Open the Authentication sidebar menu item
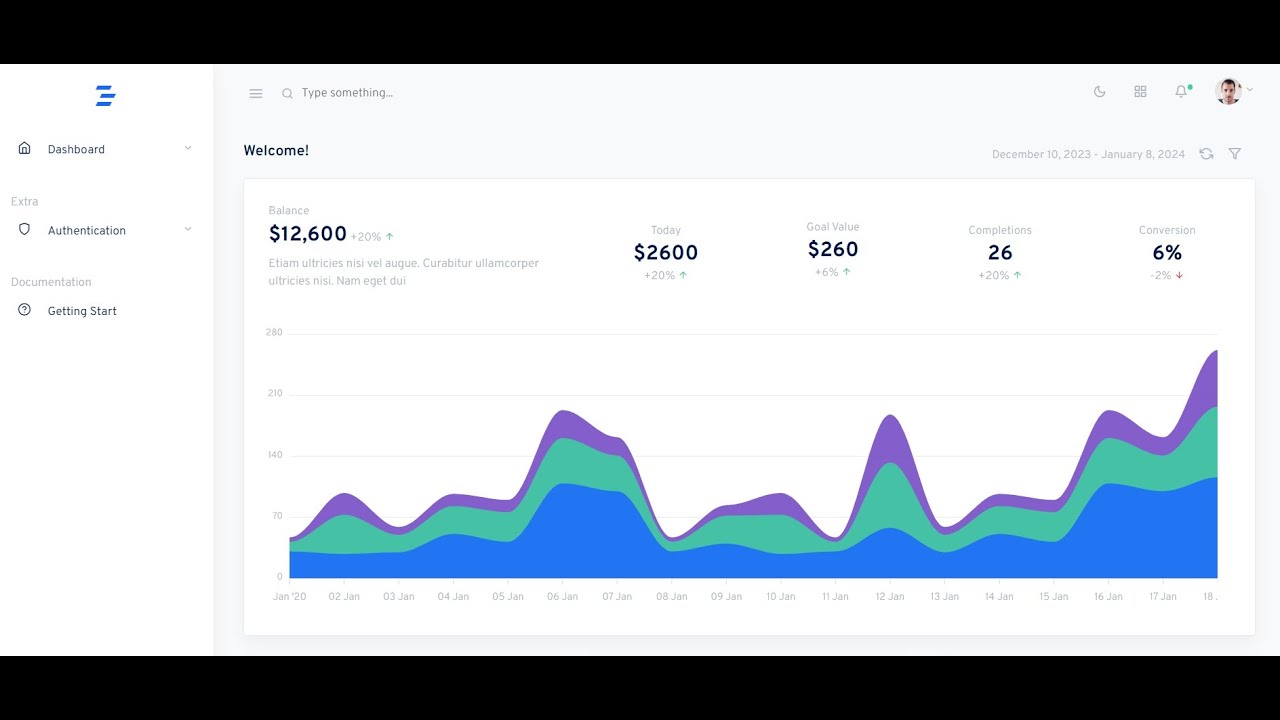The height and width of the screenshot is (720, 1280). coord(106,230)
